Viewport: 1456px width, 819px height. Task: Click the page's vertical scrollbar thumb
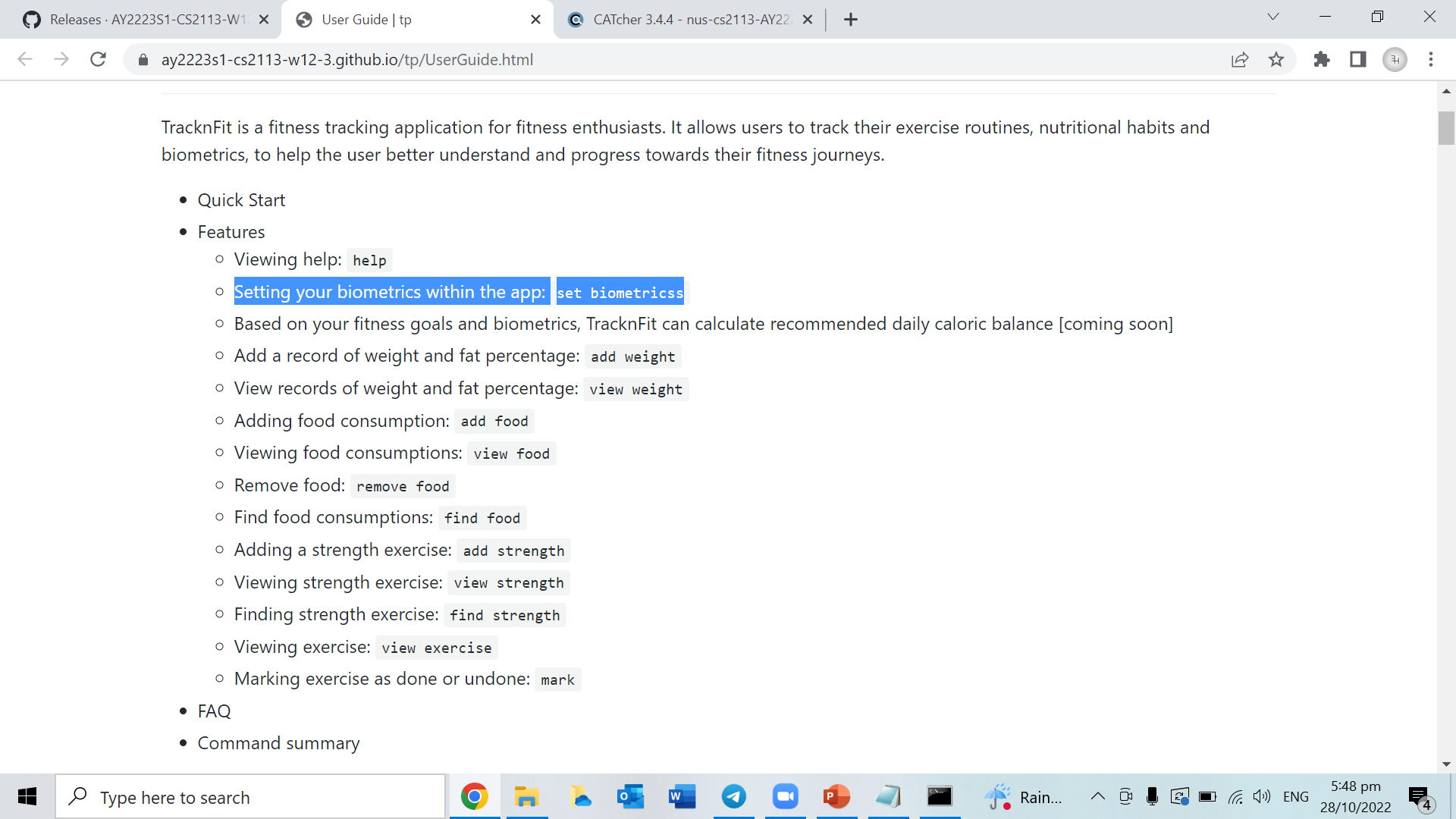(x=1446, y=127)
